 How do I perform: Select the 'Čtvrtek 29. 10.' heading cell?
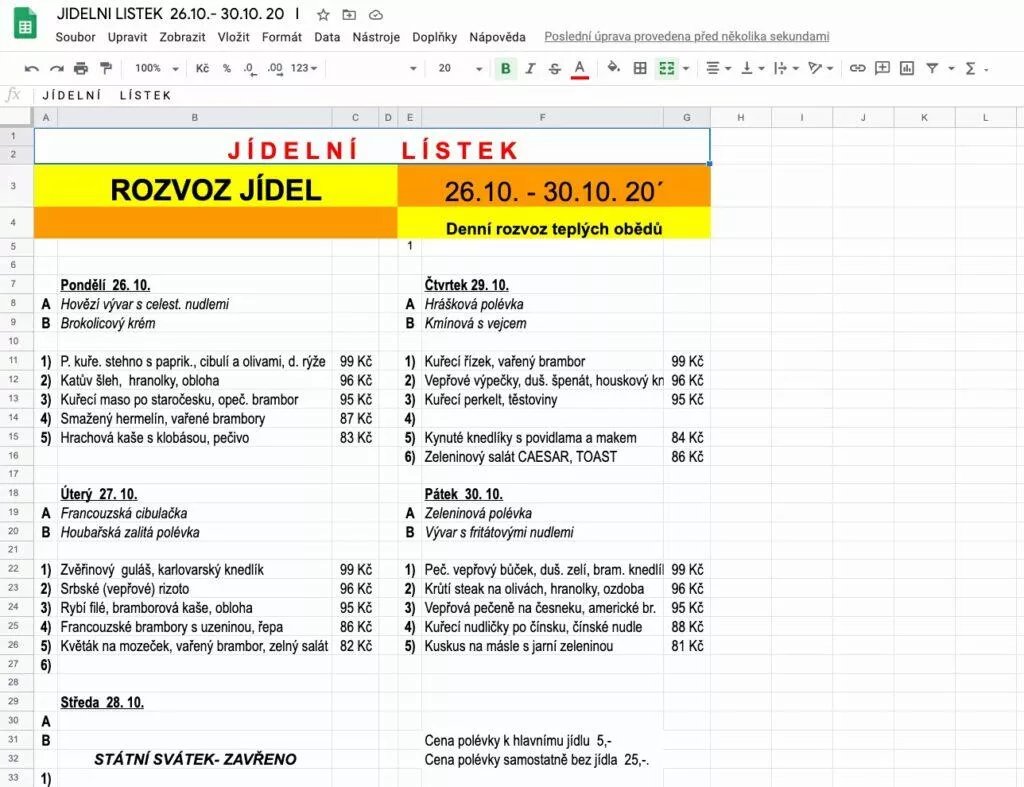[542, 285]
